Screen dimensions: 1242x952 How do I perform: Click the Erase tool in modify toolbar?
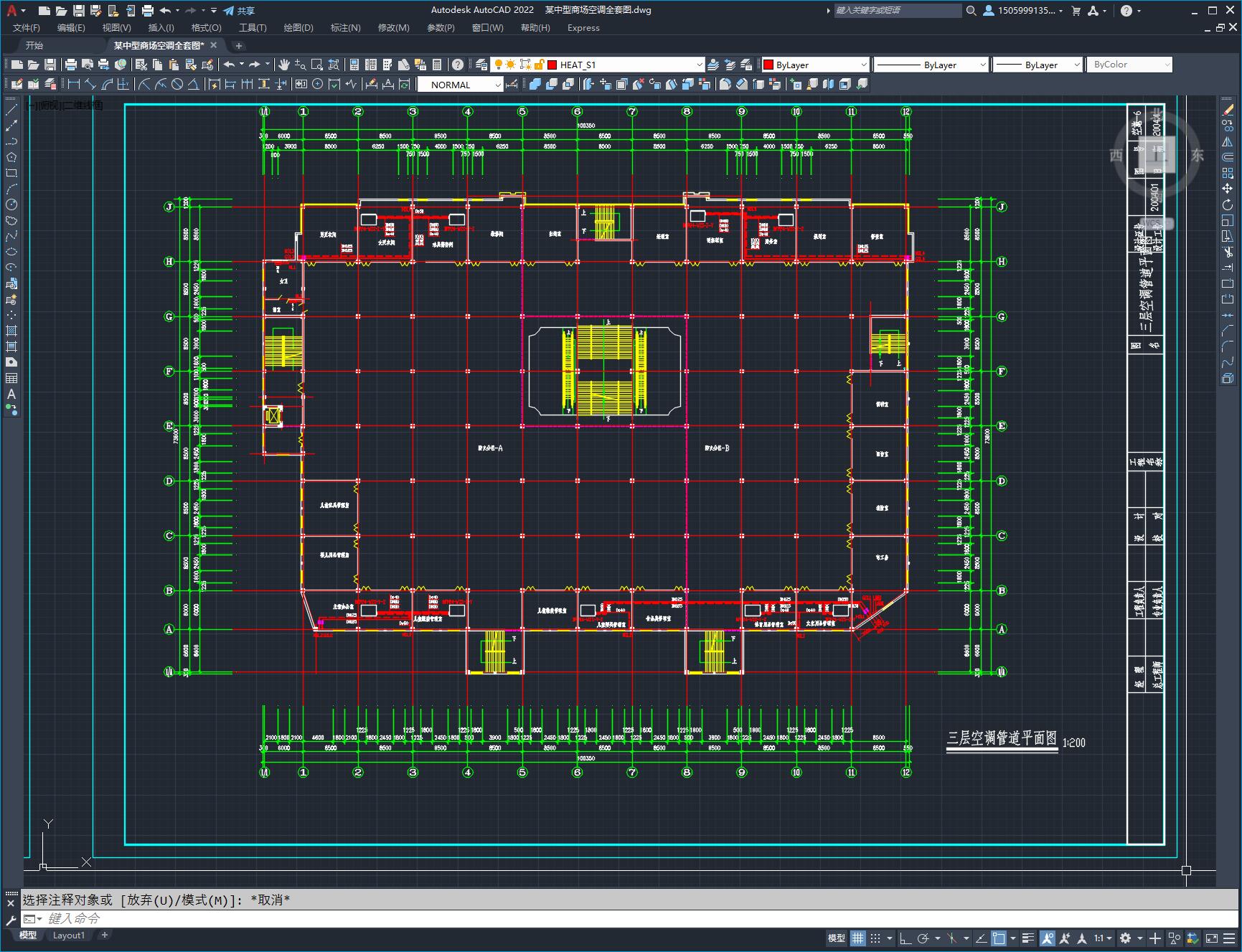click(1228, 110)
